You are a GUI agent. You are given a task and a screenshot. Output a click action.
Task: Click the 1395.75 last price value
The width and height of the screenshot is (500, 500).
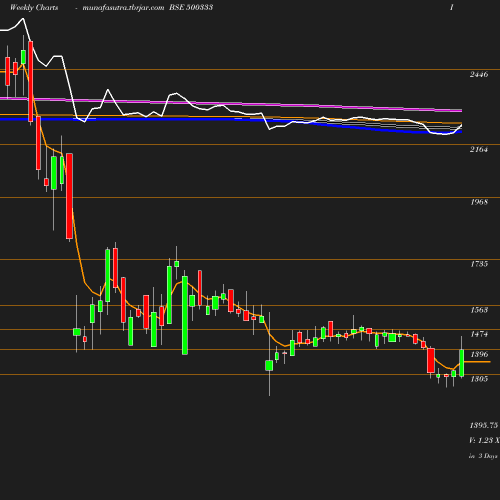[x=484, y=425]
